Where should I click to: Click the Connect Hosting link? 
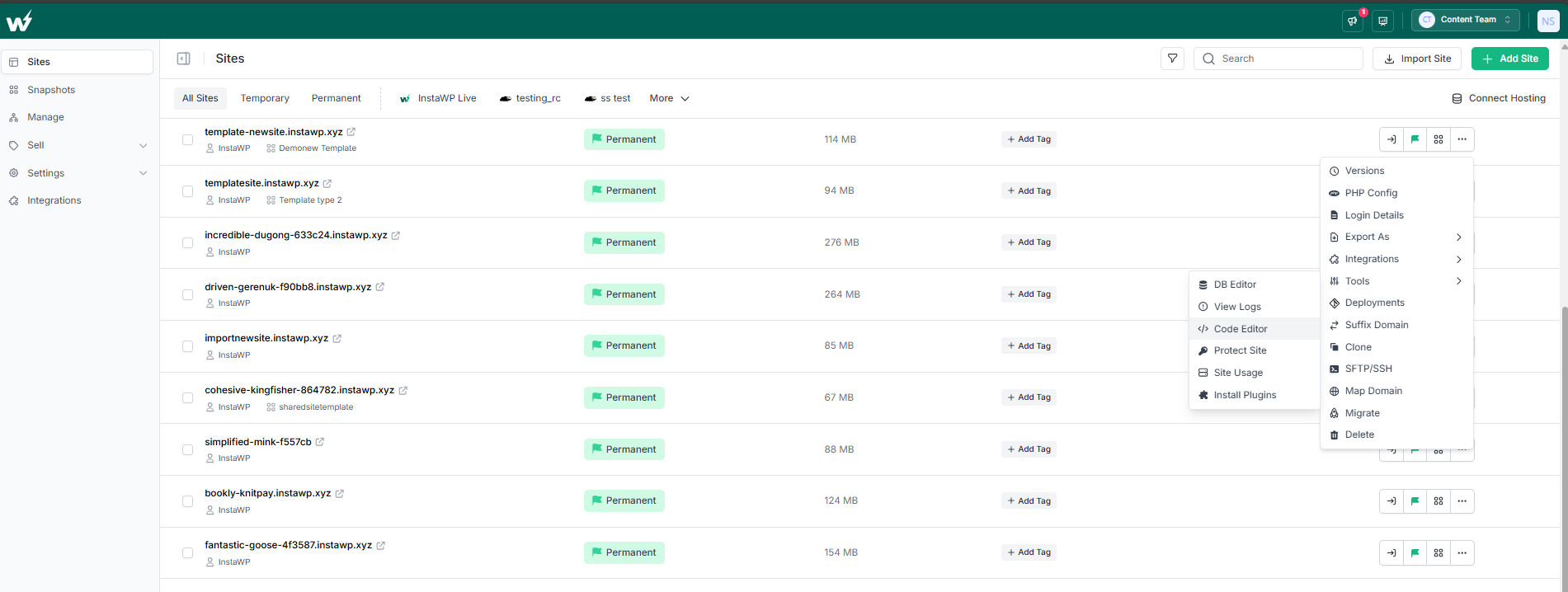(x=1499, y=98)
